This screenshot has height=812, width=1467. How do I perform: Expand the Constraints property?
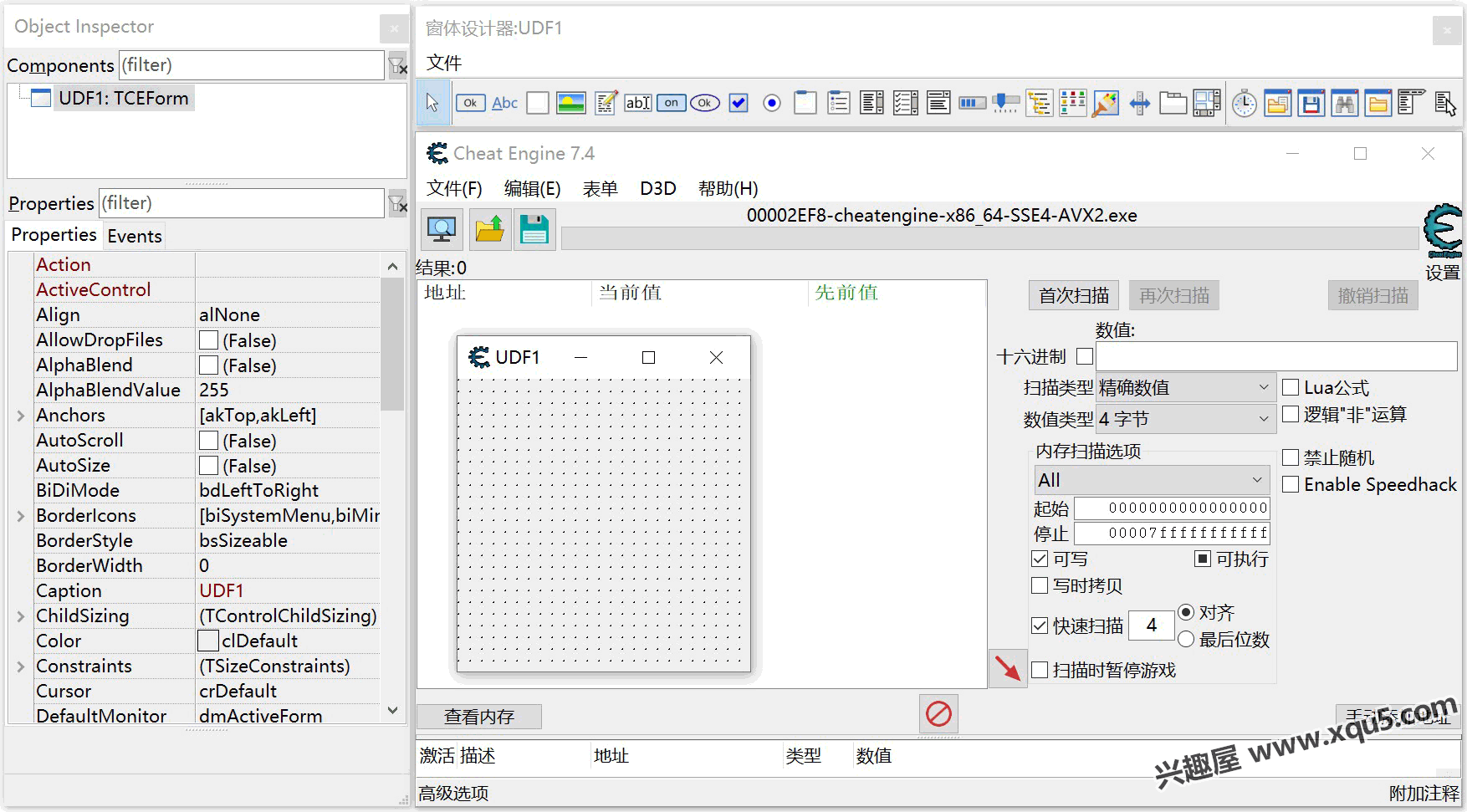point(21,666)
